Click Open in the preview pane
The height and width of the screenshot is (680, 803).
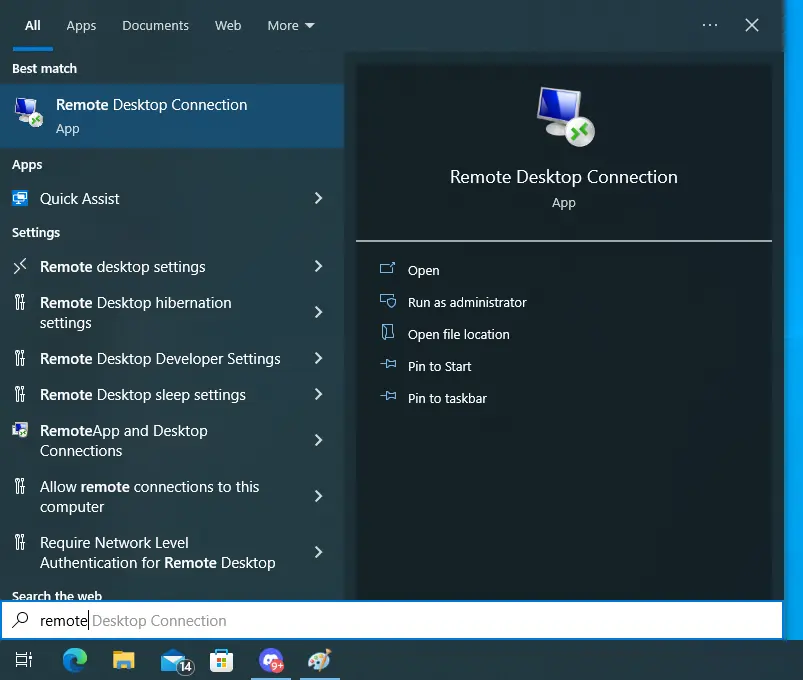point(424,270)
